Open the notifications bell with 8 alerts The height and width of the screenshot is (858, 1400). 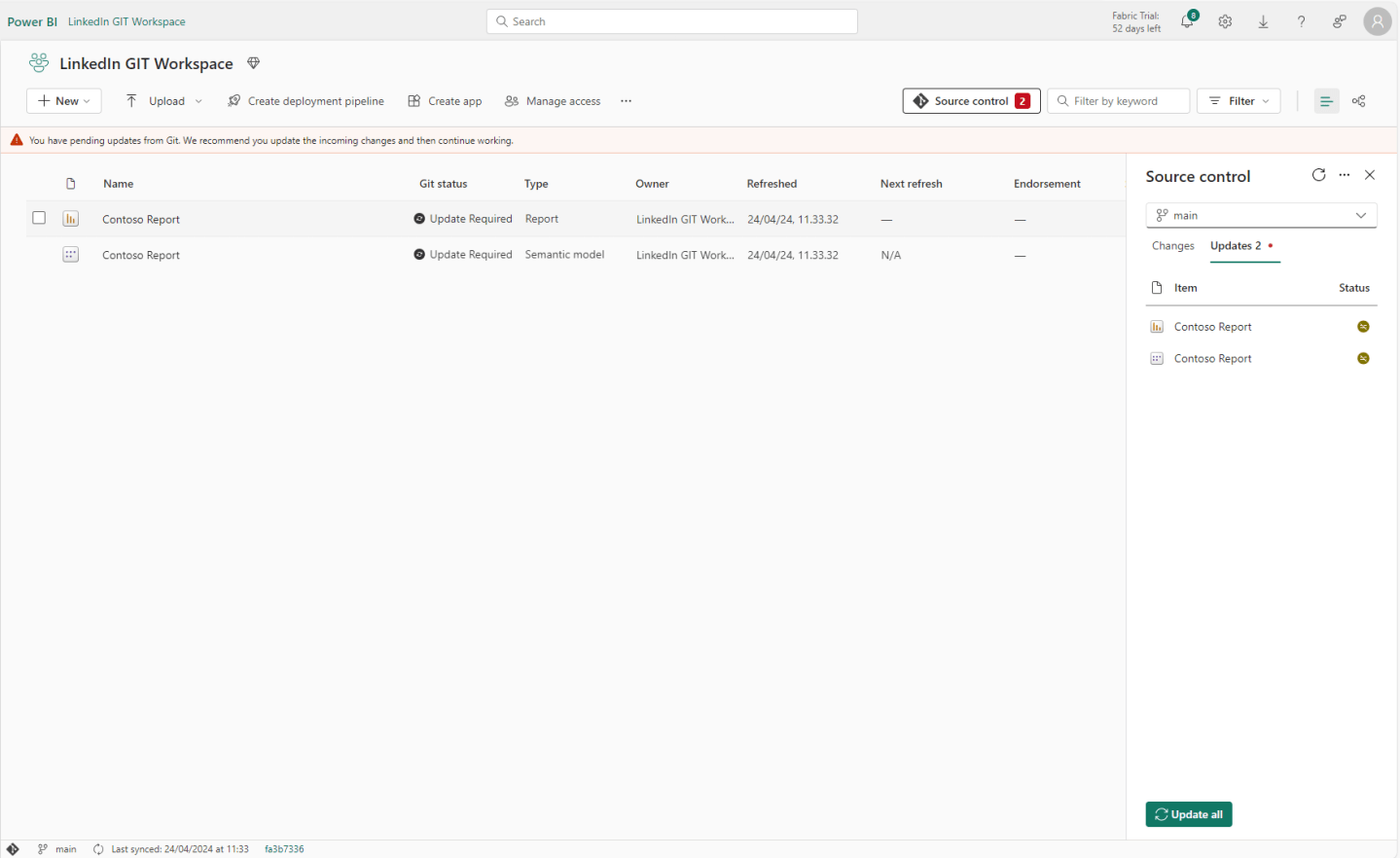click(x=1187, y=20)
